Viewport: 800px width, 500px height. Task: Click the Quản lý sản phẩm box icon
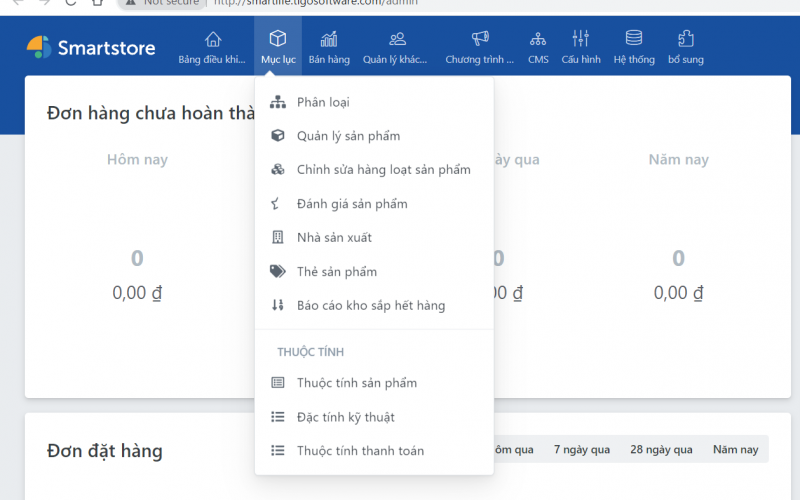(278, 136)
